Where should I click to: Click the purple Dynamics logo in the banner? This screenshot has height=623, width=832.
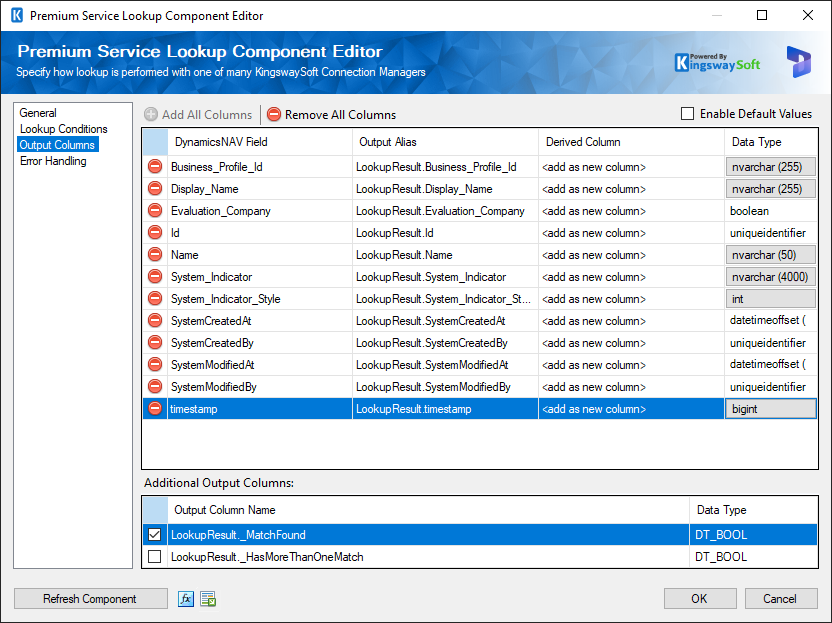point(799,62)
